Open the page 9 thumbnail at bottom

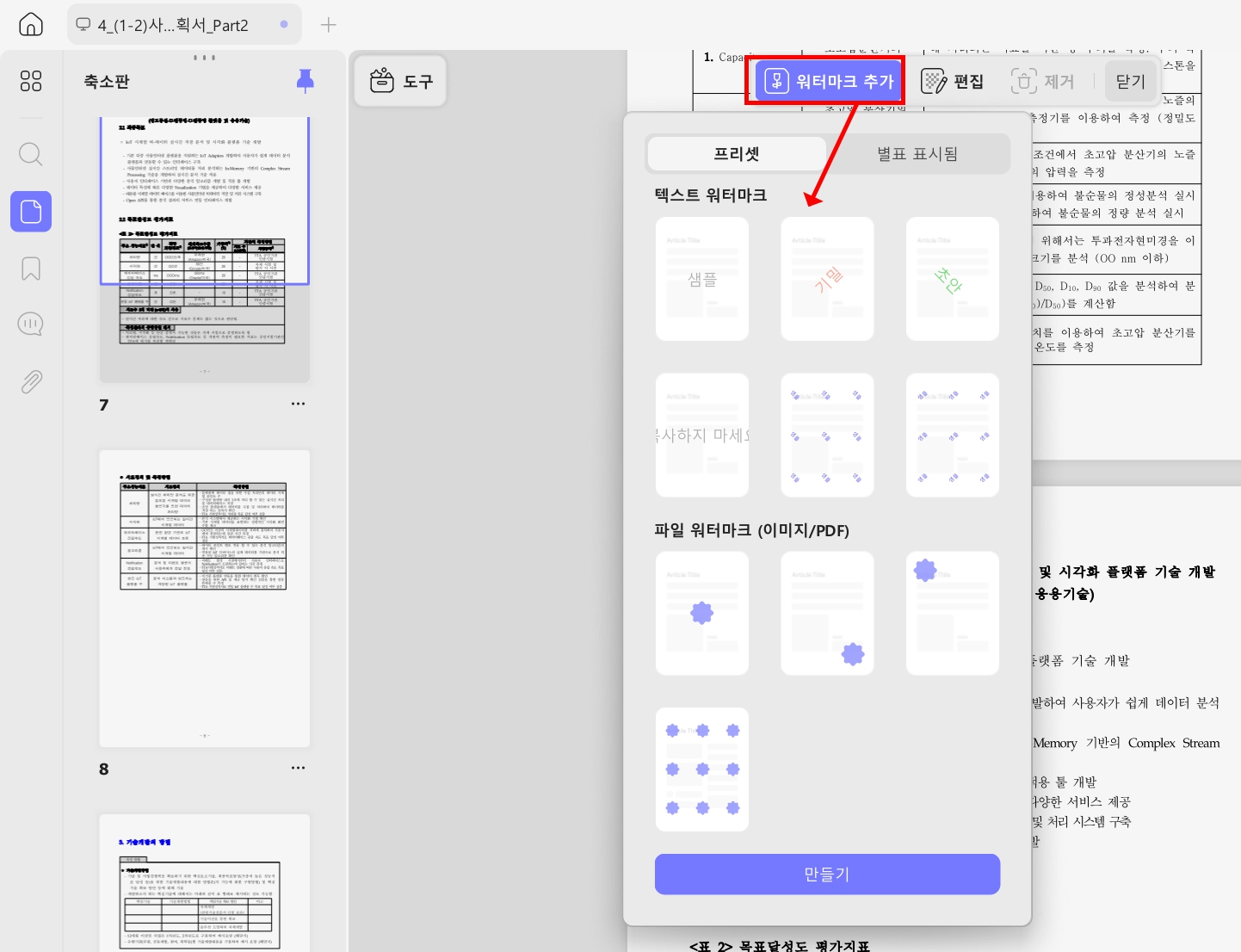click(205, 883)
